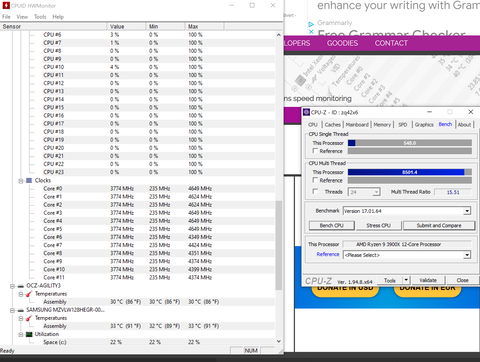Screen dimensions: 480x362
Task: Click the Utilization green icon
Action: click(29, 334)
